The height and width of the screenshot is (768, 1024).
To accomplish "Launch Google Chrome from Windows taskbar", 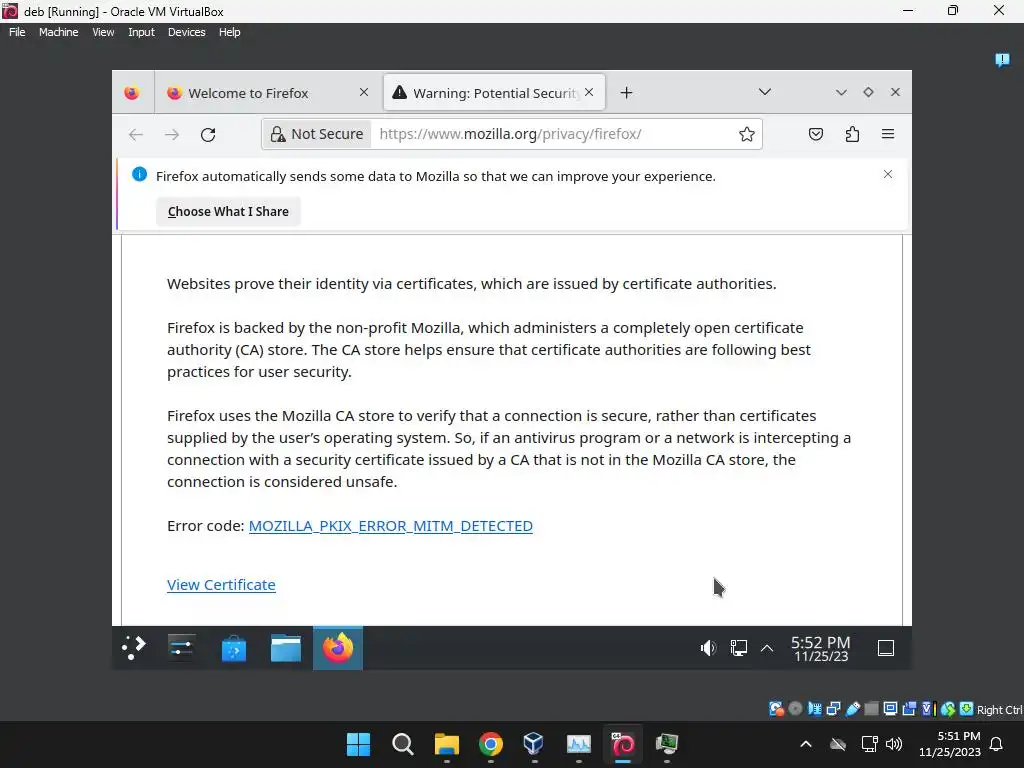I will 490,744.
